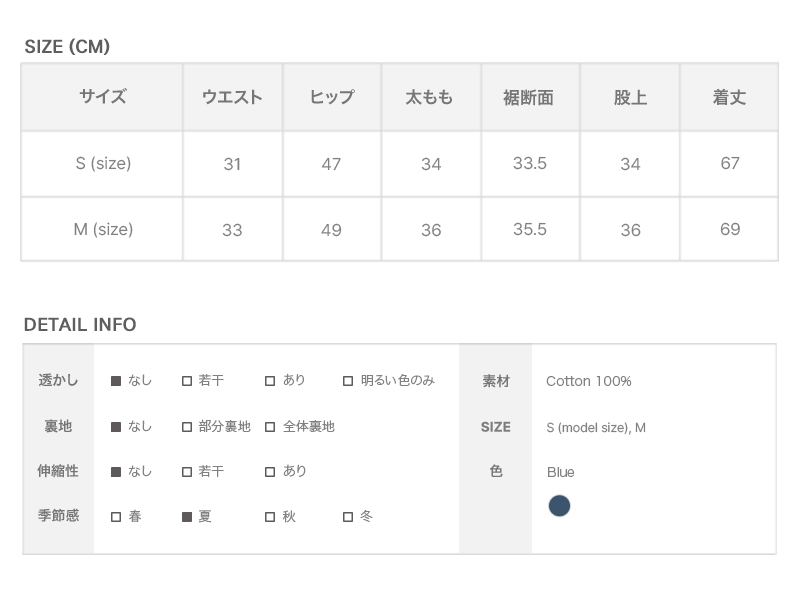Image resolution: width=800 pixels, height=616 pixels.
Task: Check the 透かし 若干 checkbox
Action: click(x=187, y=381)
